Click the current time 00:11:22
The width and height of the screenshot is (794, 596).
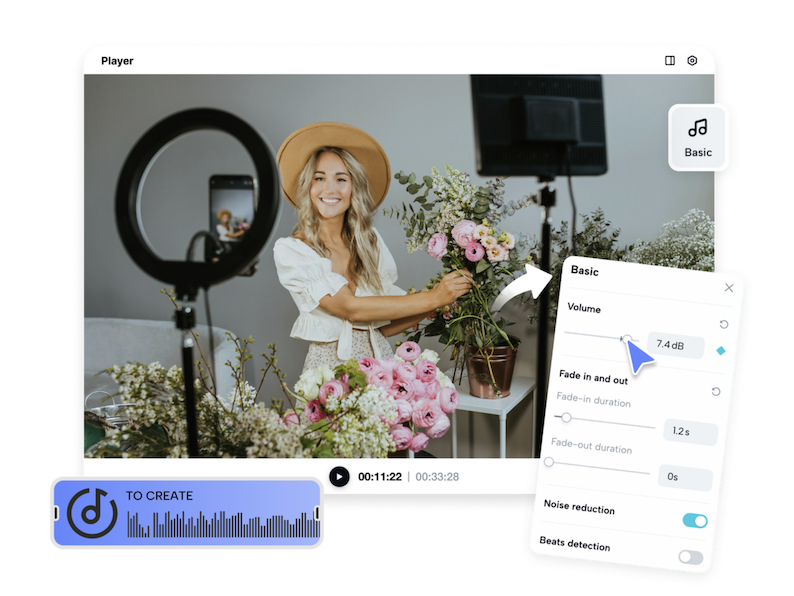coord(380,476)
